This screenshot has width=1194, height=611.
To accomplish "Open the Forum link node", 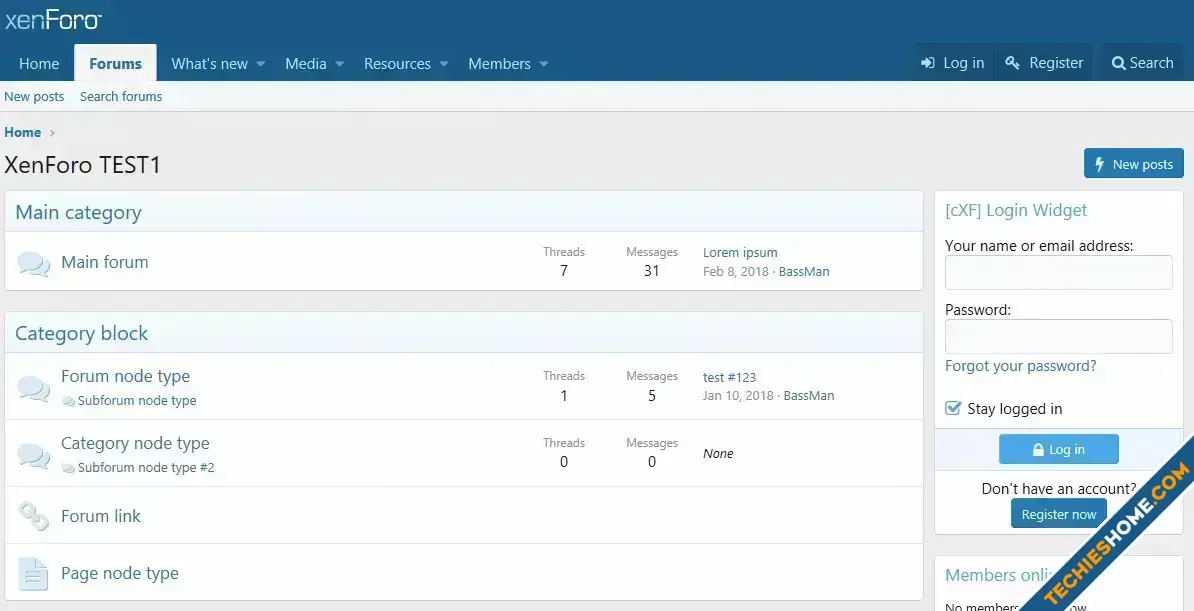I will pyautogui.click(x=101, y=516).
